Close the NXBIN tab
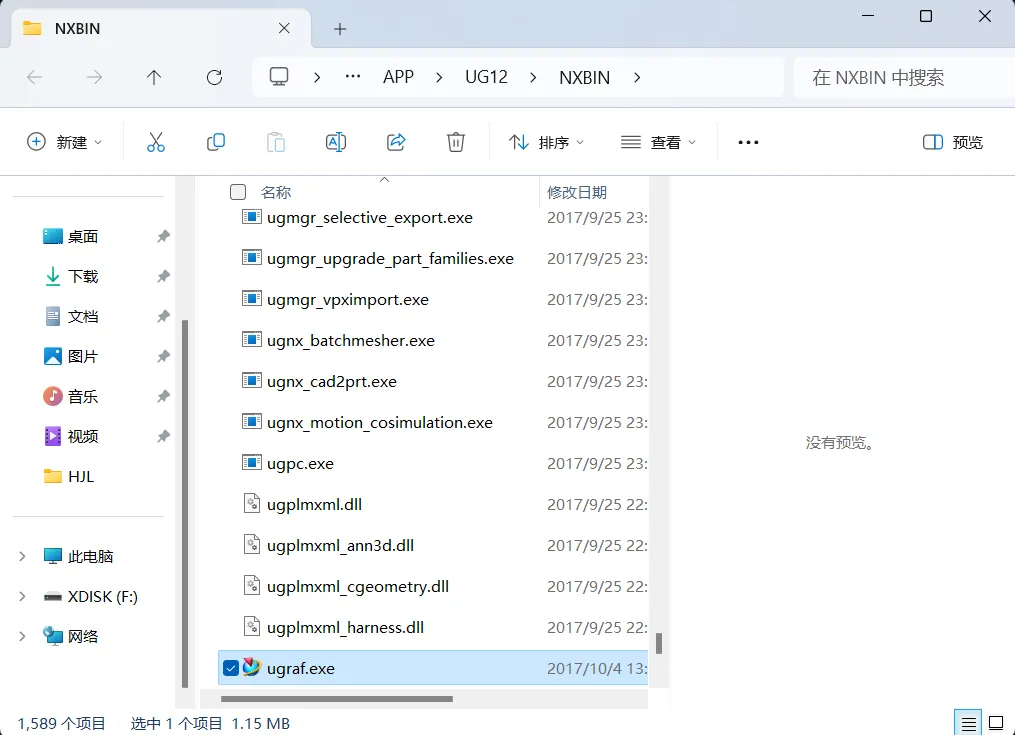 [x=284, y=28]
